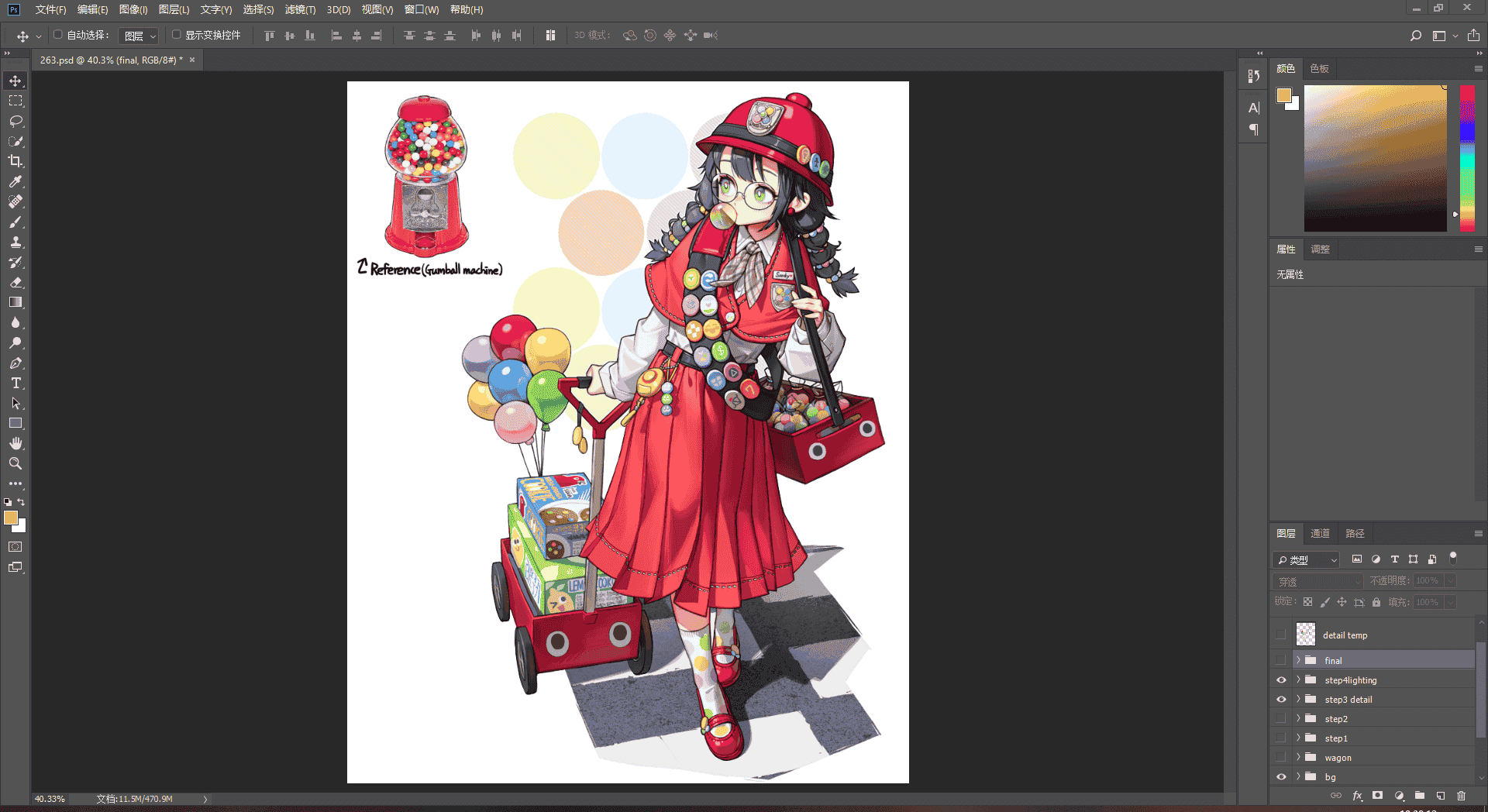Select the Lasso tool
The image size is (1488, 812).
pyautogui.click(x=15, y=122)
